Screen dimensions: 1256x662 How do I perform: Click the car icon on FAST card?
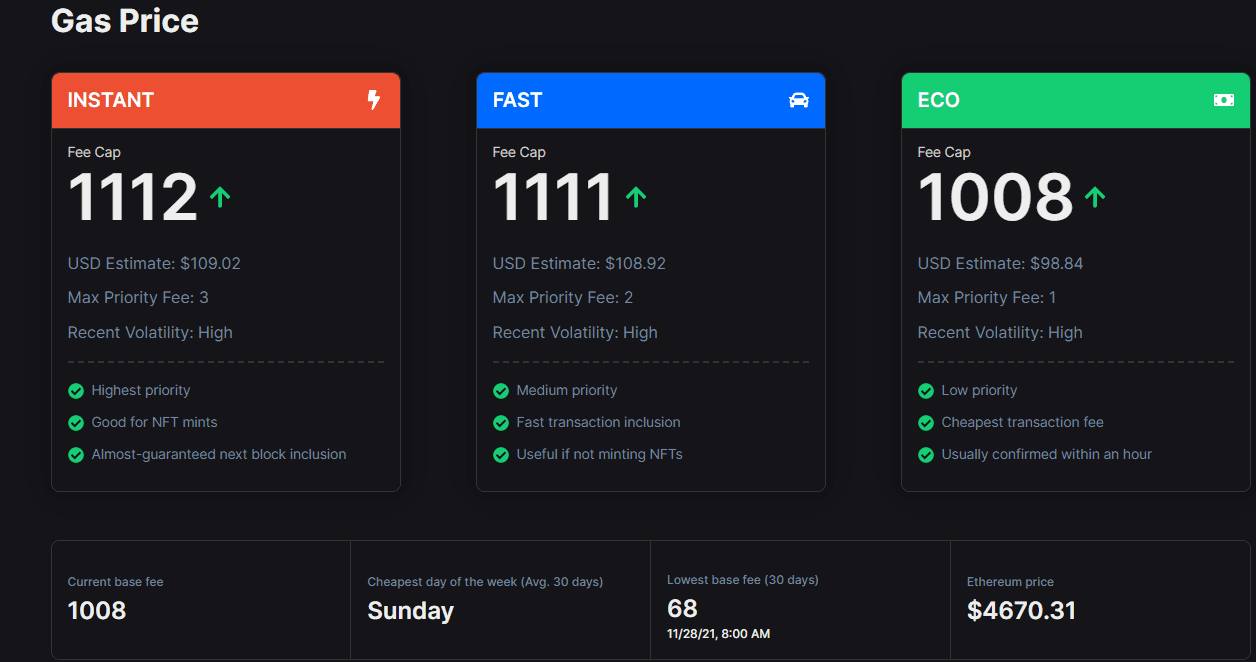pos(799,100)
